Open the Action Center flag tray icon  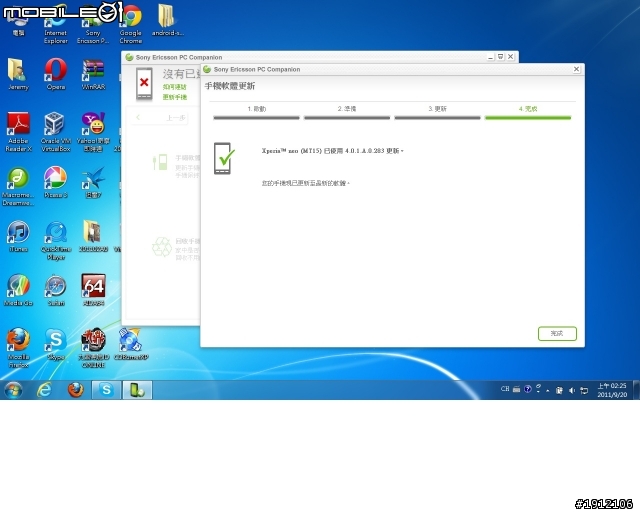click(559, 390)
